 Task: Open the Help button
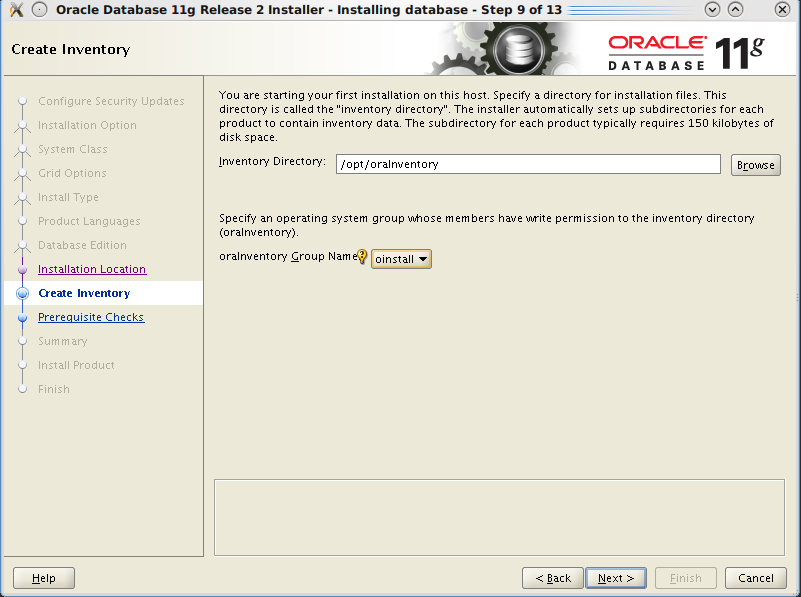coord(44,578)
